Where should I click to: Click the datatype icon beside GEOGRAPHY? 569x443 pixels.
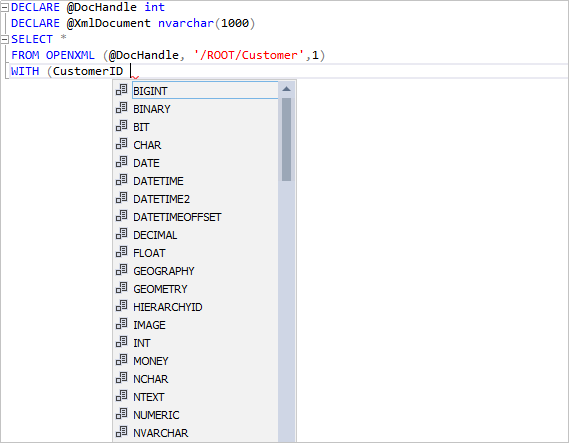pos(122,270)
